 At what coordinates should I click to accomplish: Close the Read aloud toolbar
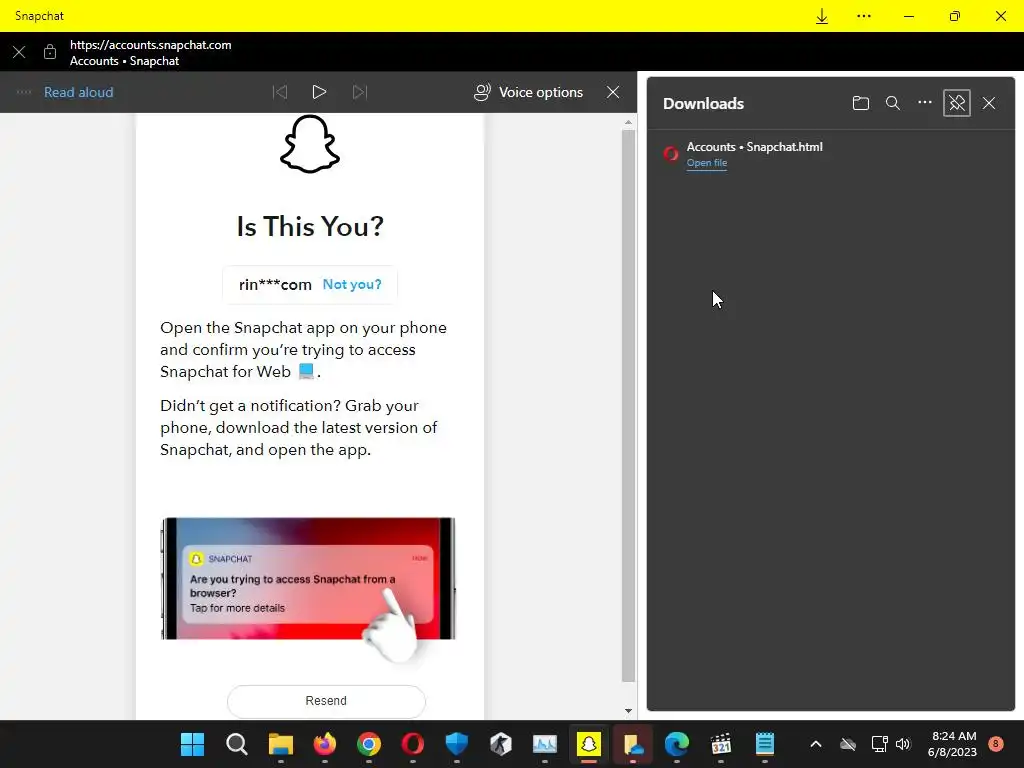coord(613,92)
